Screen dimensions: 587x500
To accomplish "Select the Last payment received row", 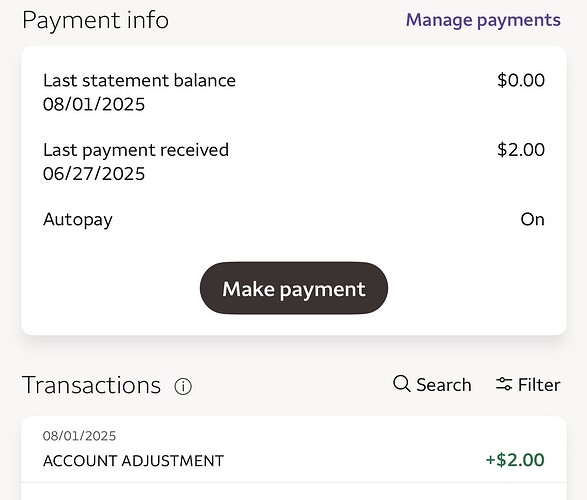I will click(x=294, y=162).
